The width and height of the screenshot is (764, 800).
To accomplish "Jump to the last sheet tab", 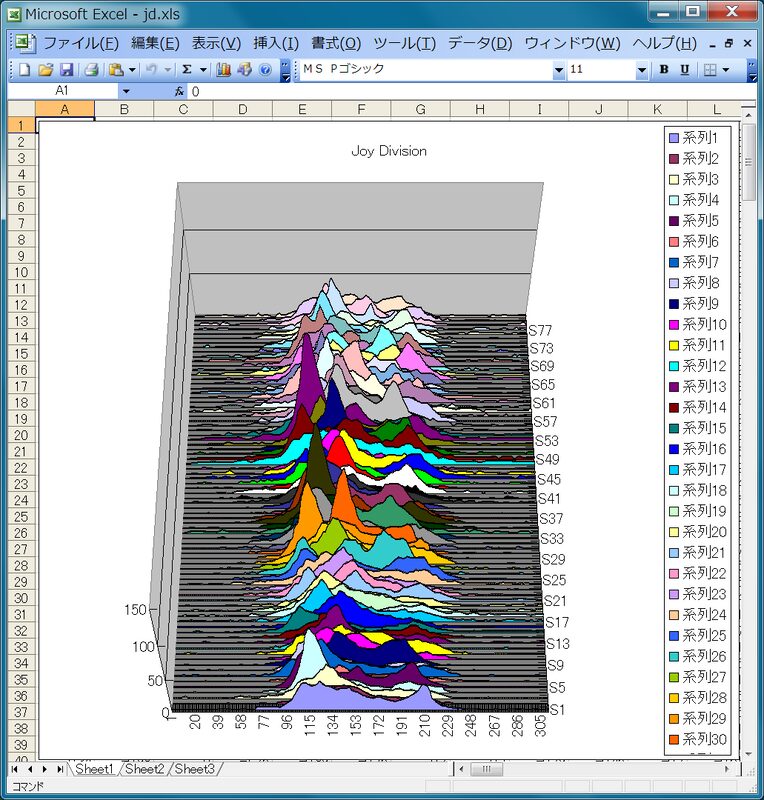I will (x=60, y=769).
